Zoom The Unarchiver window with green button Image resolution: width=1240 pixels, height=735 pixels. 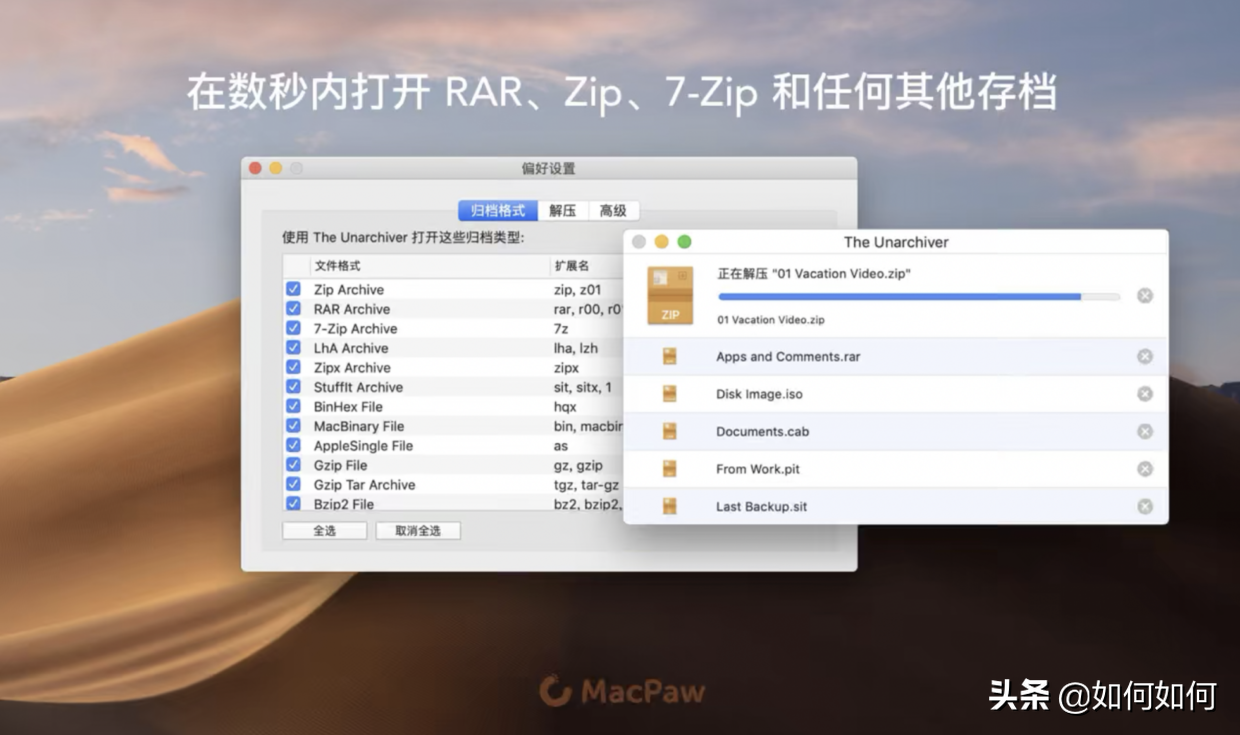(685, 242)
